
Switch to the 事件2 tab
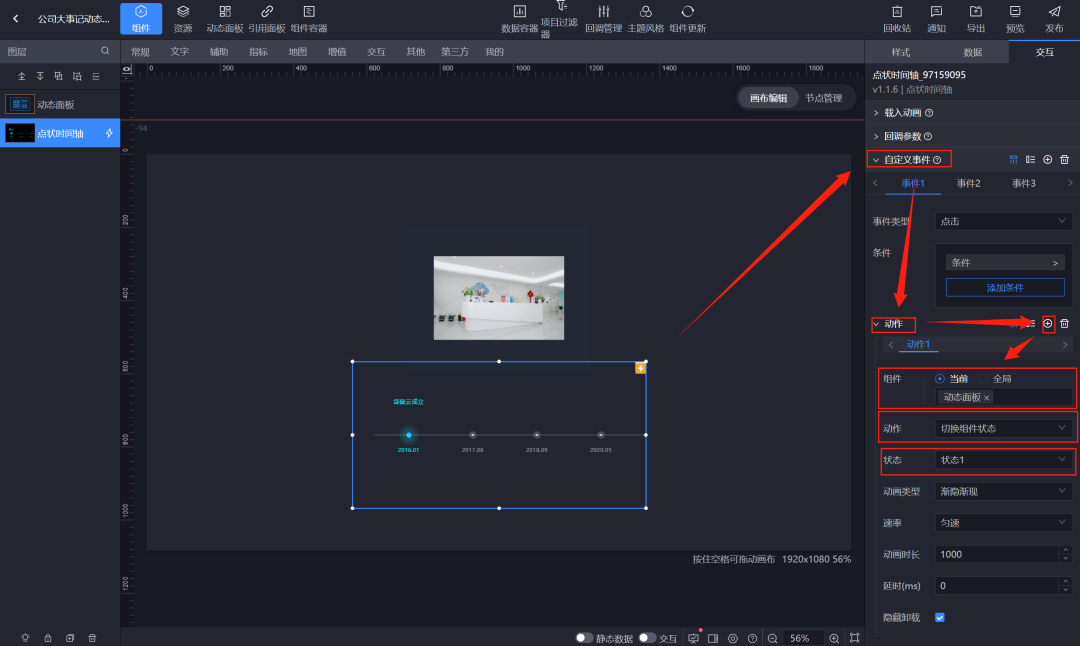(x=968, y=183)
